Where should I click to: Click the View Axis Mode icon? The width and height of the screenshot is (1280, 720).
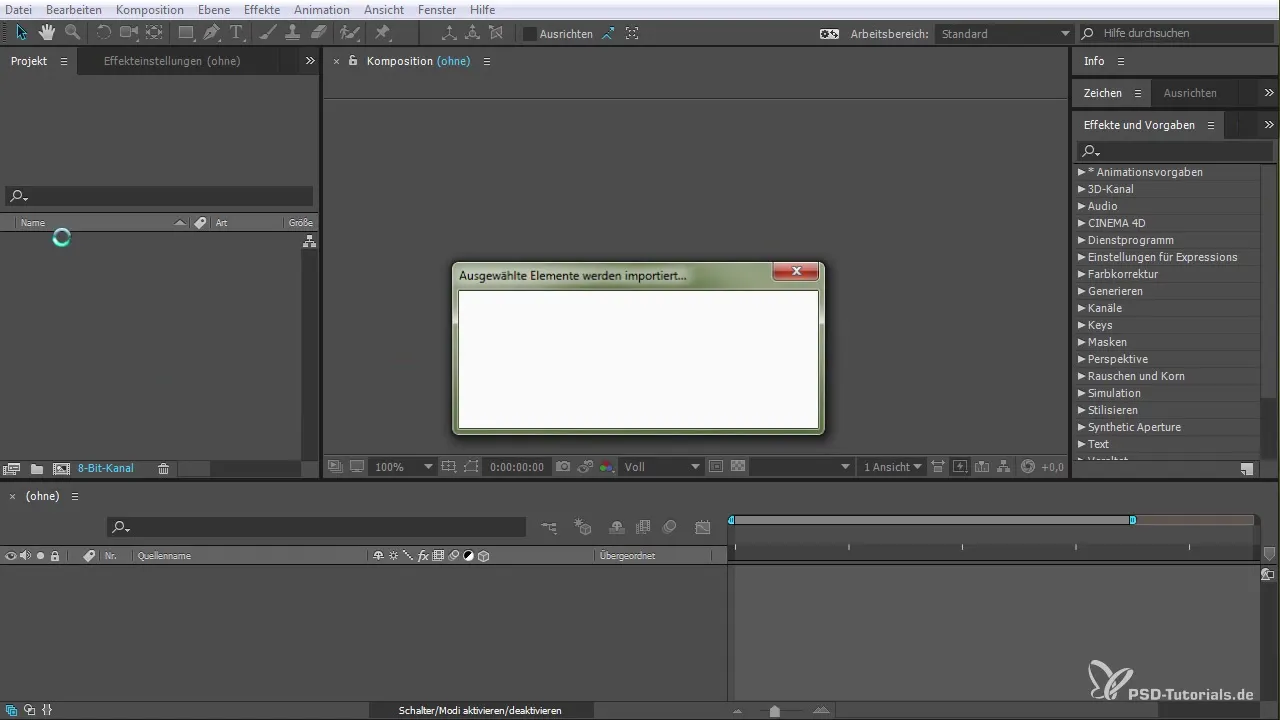click(x=496, y=33)
